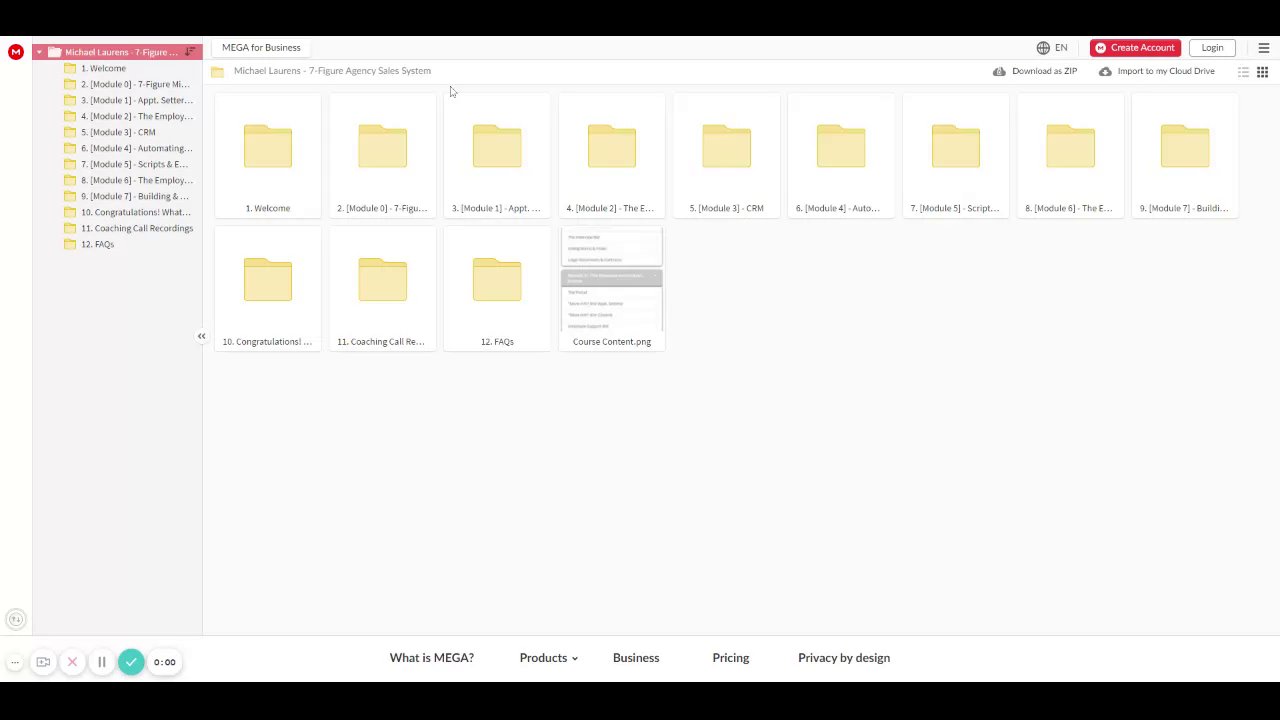Cancel the recording with X button

coord(72,662)
